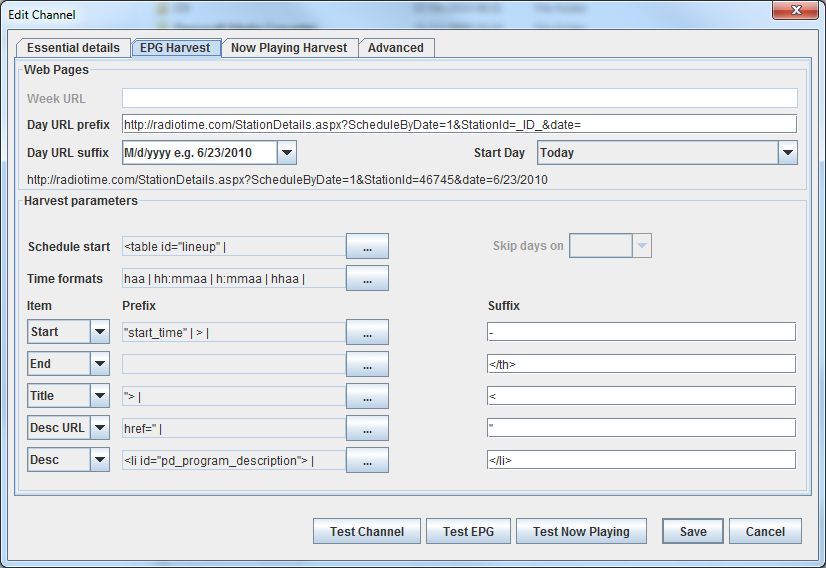Expand the End item type dropdown
The image size is (826, 568).
100,364
